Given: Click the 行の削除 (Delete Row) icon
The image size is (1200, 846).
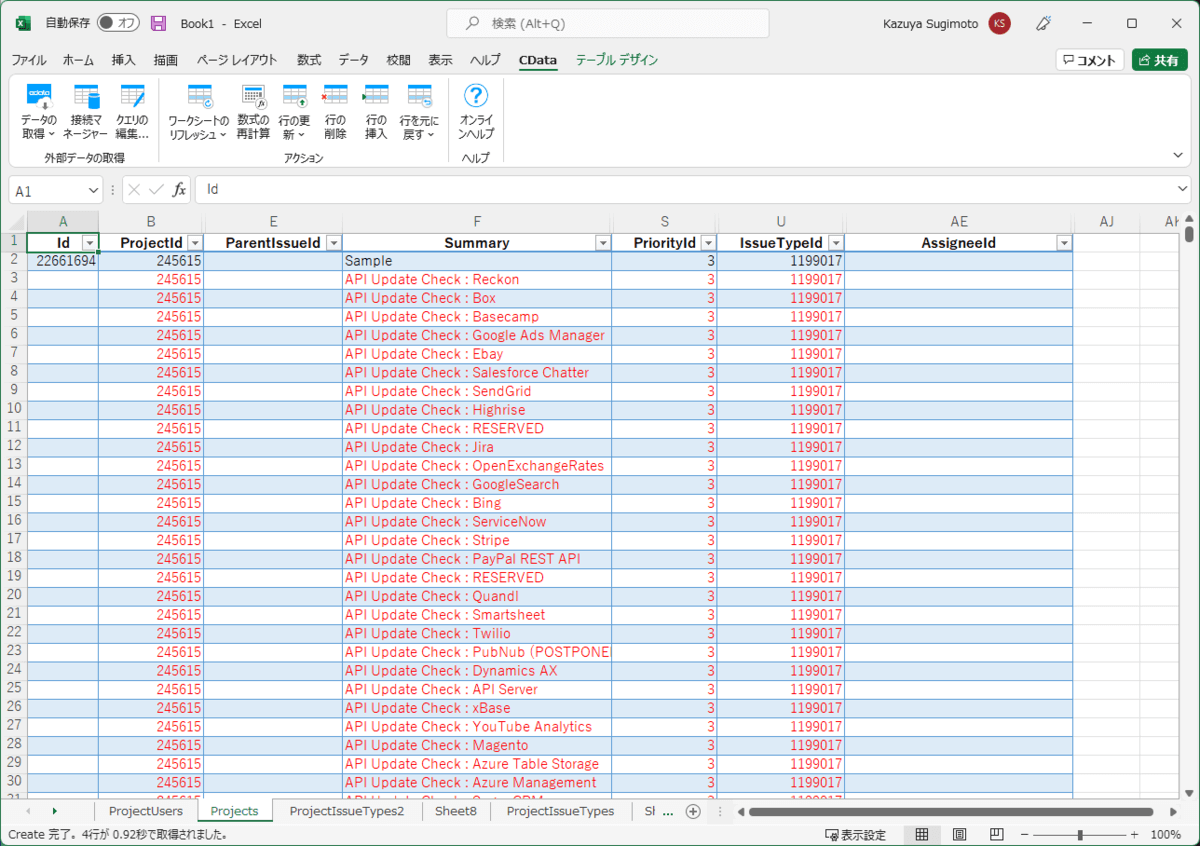Looking at the screenshot, I should pyautogui.click(x=335, y=99).
